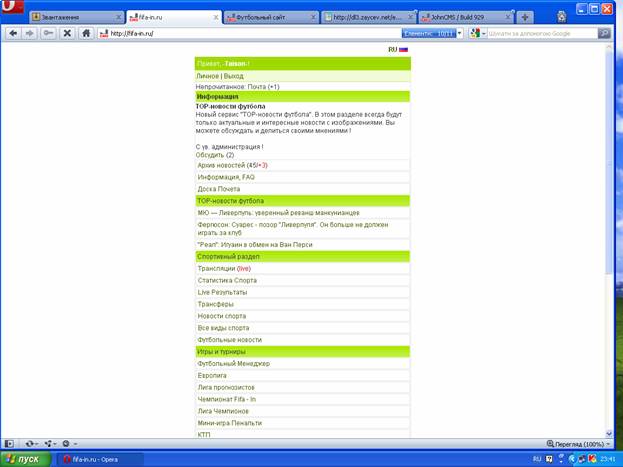Open the Трансферы link
The image size is (623, 467).
pyautogui.click(x=216, y=304)
